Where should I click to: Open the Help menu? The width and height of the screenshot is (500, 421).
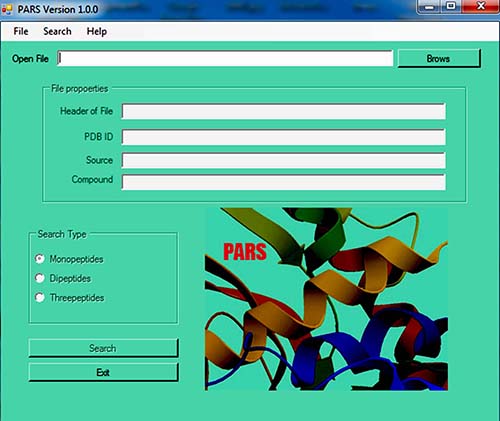(97, 31)
